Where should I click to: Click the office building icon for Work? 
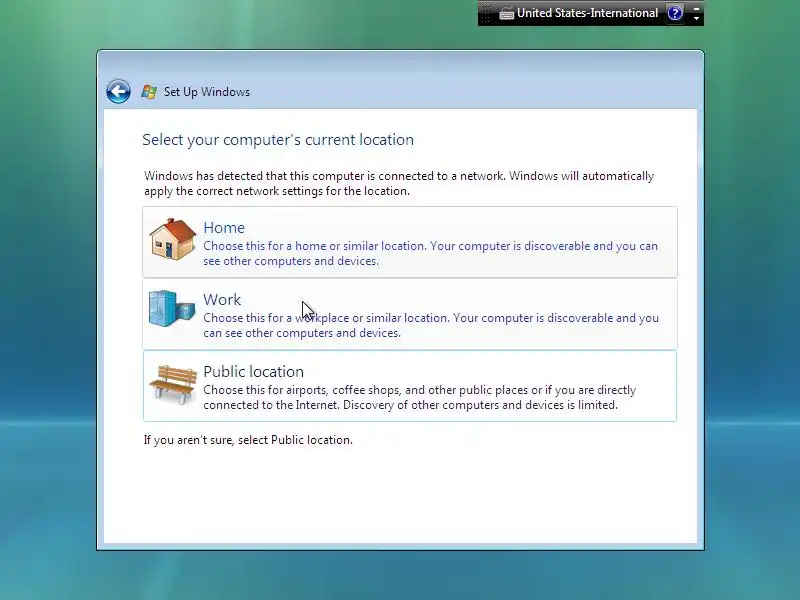(x=172, y=308)
